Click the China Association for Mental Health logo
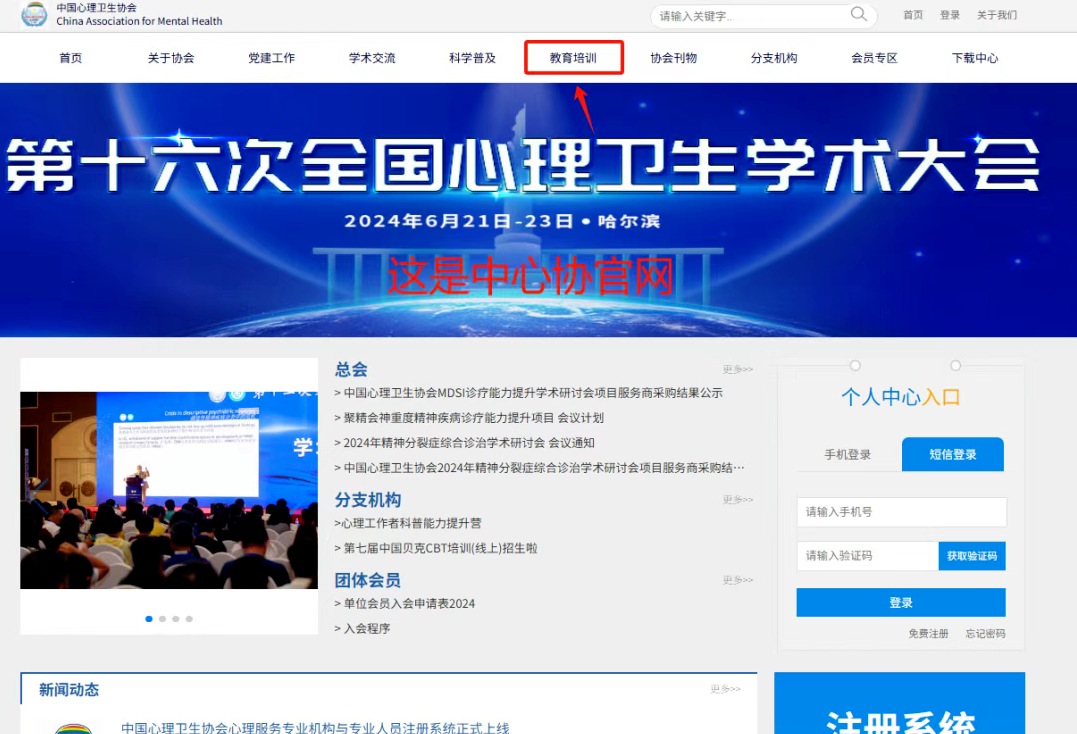 pyautogui.click(x=34, y=14)
